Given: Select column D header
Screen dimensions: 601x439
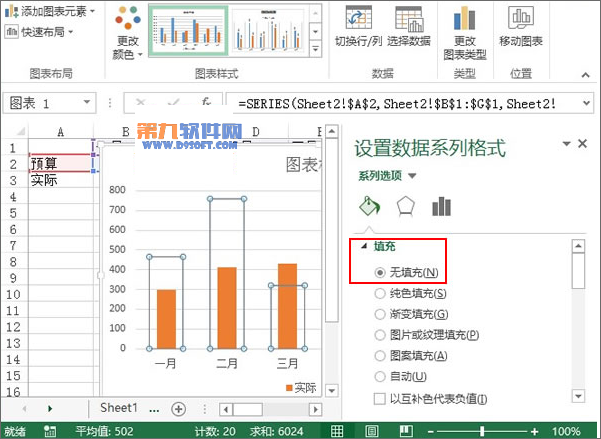Looking at the screenshot, I should tap(256, 132).
